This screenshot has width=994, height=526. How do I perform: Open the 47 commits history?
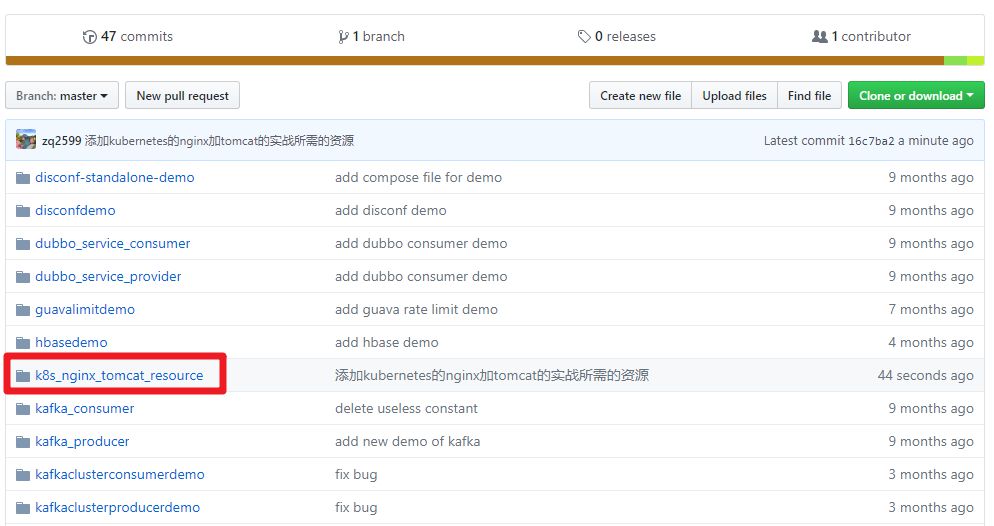[x=128, y=37]
